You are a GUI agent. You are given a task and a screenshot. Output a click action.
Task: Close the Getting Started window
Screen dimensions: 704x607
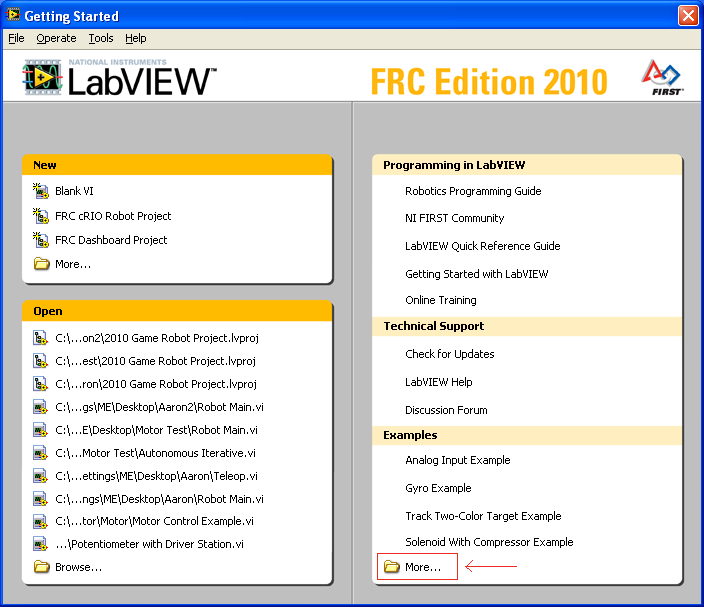pos(688,16)
